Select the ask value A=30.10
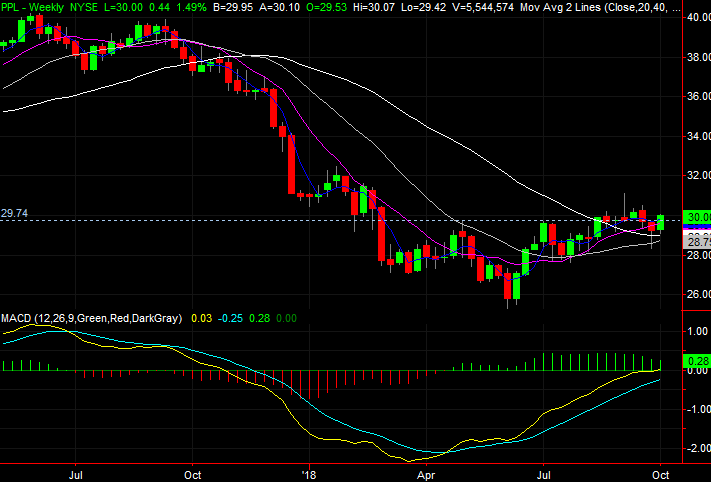 click(x=279, y=7)
